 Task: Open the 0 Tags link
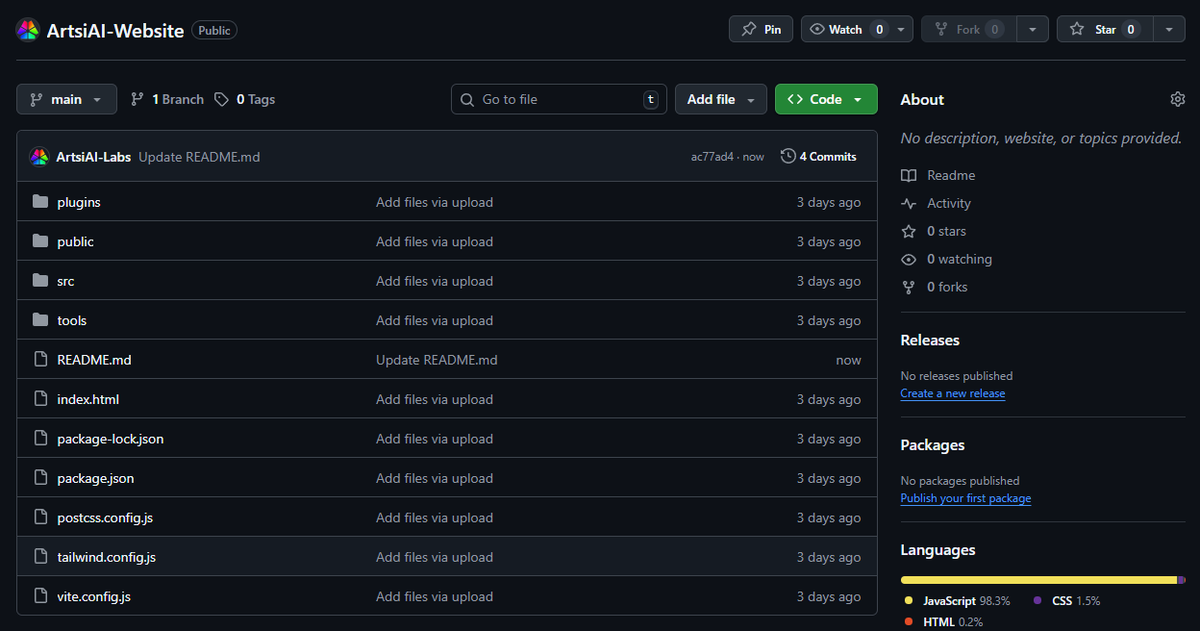pyautogui.click(x=245, y=99)
